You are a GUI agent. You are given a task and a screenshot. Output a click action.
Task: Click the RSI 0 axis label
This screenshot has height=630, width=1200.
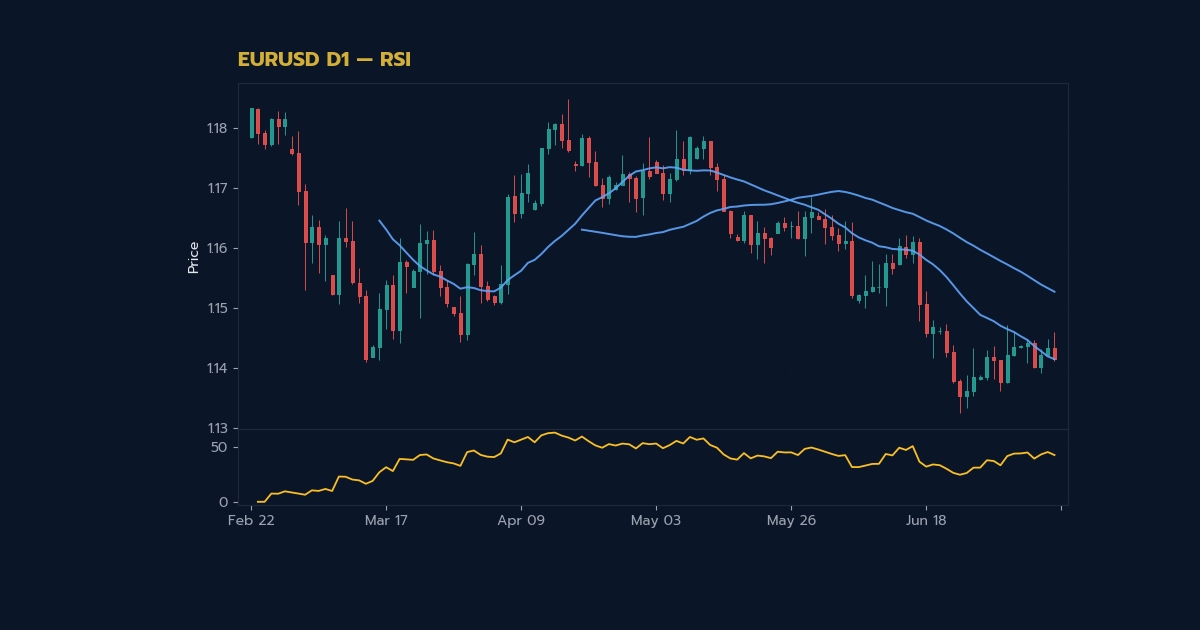pyautogui.click(x=223, y=502)
